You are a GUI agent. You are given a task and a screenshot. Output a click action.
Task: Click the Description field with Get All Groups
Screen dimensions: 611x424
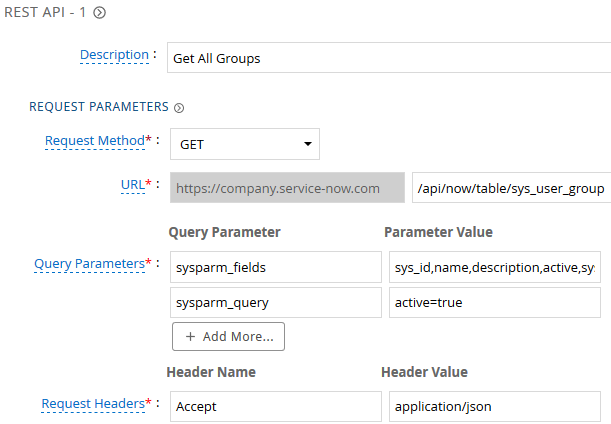389,58
